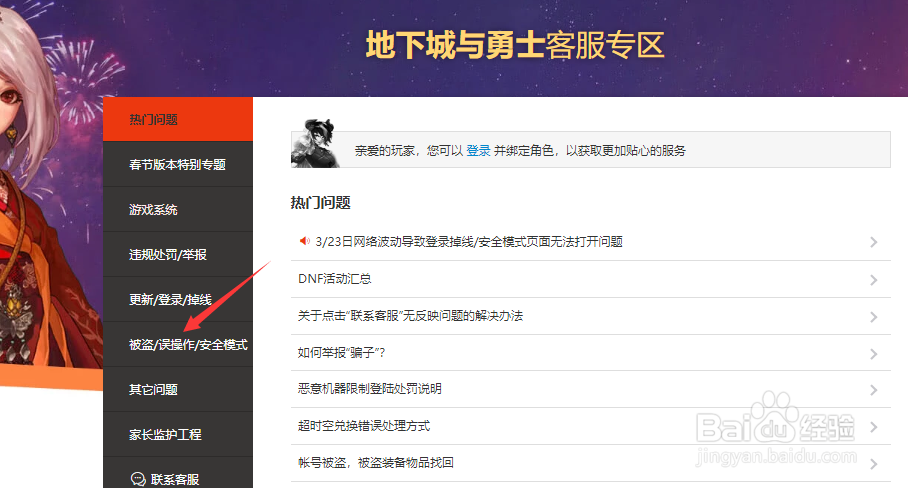Viewport: 908px width, 488px height.
Task: Expand chevron on 超时空兑换错误 row
Action: click(x=873, y=427)
